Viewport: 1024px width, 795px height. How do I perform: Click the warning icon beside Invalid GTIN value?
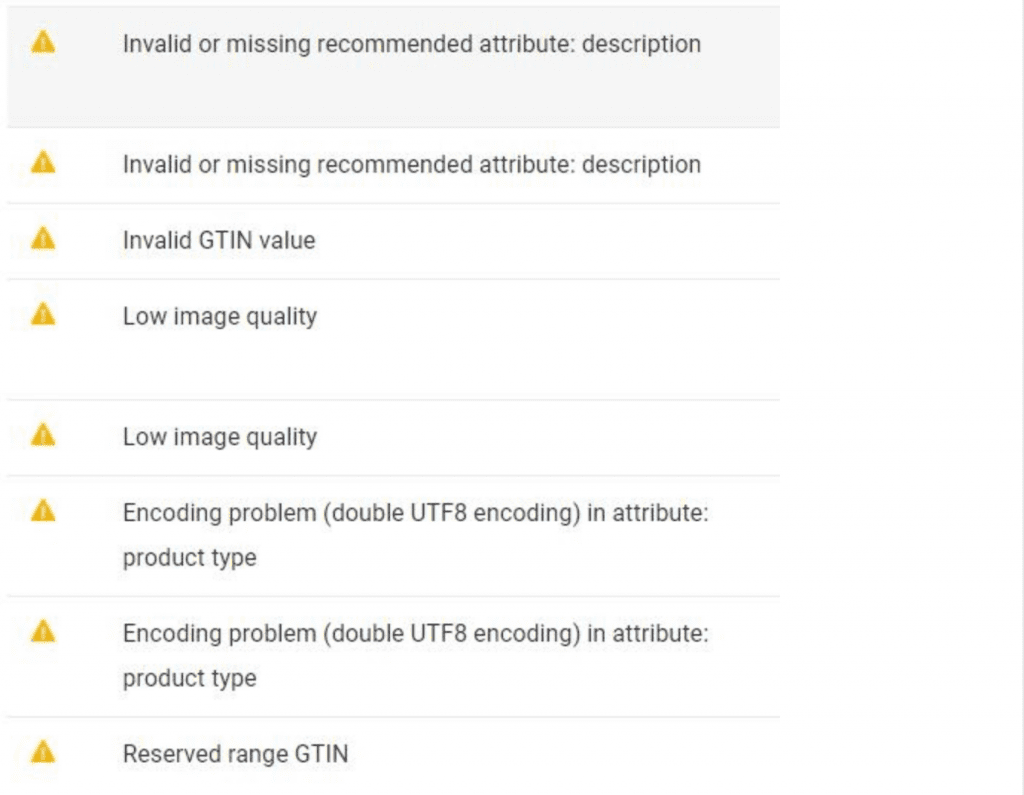click(42, 239)
